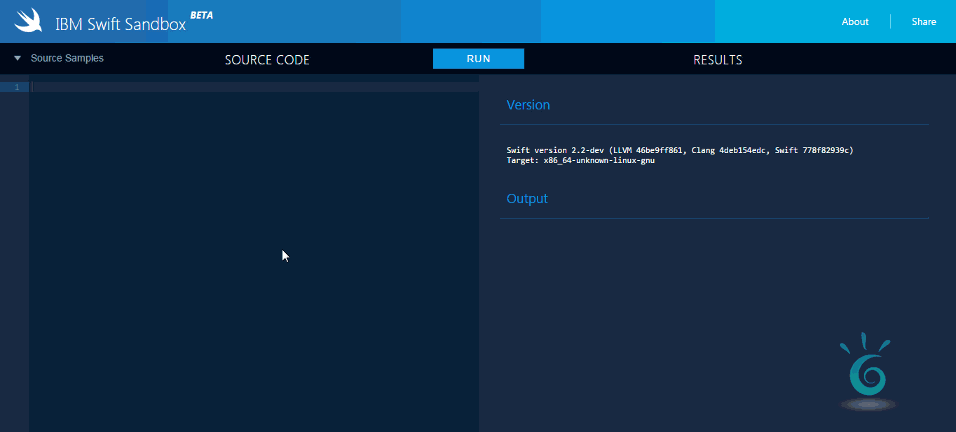Image resolution: width=956 pixels, height=432 pixels.
Task: Click the teal spiral splash logo
Action: click(868, 370)
